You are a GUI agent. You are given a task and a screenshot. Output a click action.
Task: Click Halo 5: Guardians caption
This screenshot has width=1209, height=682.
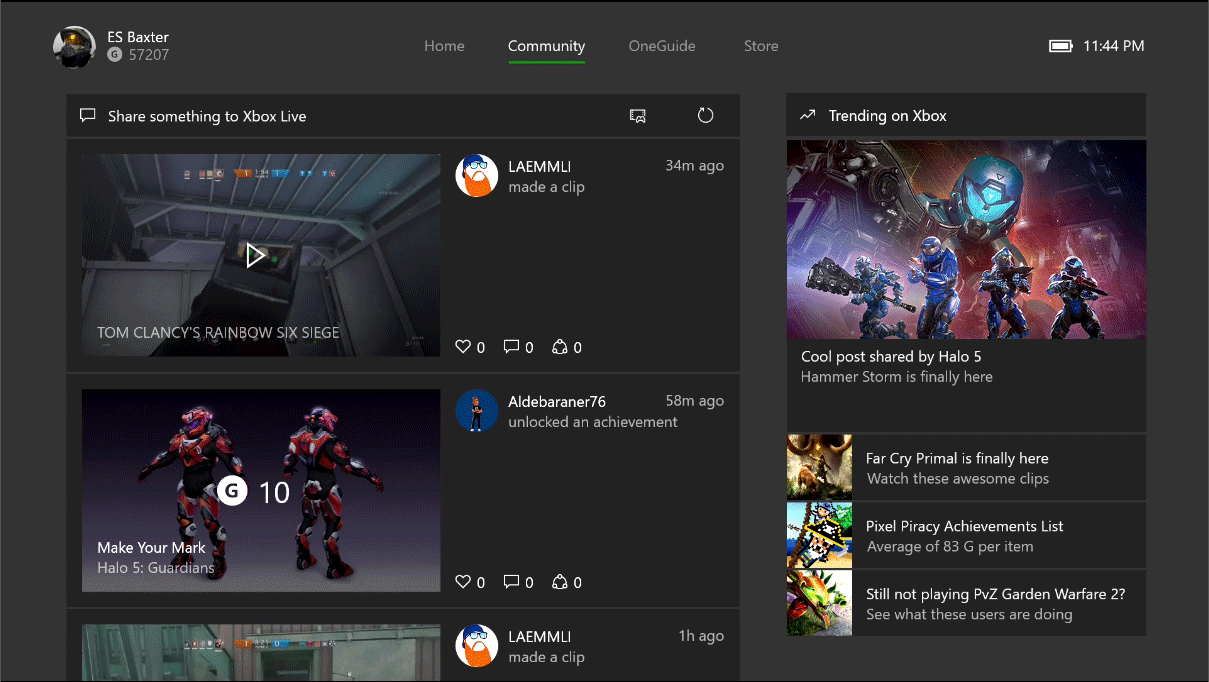156,568
